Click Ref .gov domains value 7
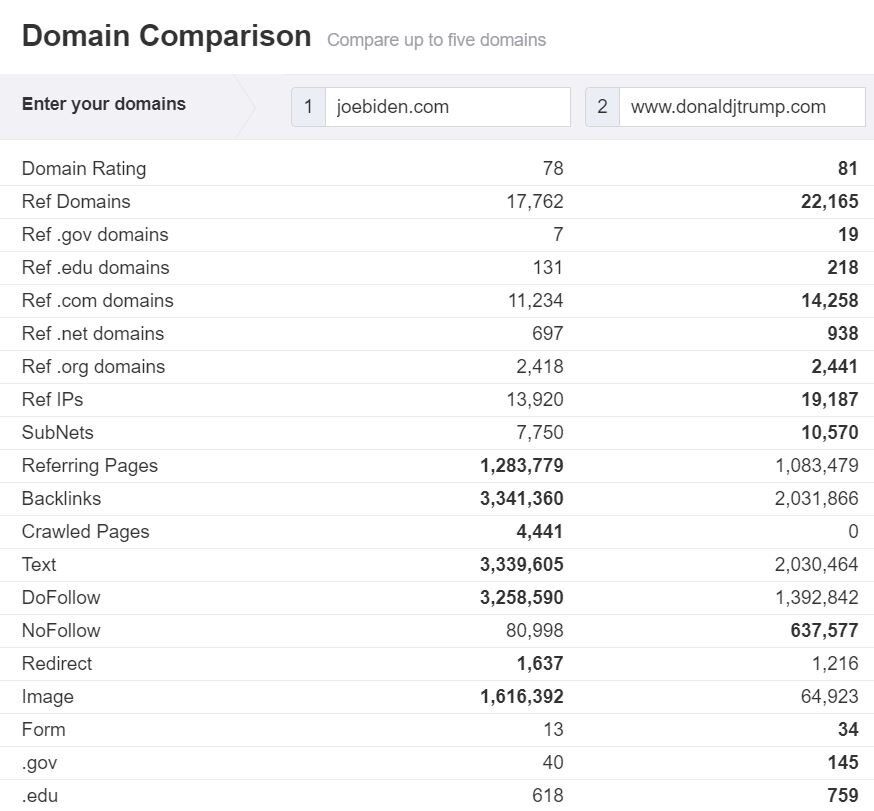Viewport: 874px width, 811px height. [x=558, y=235]
